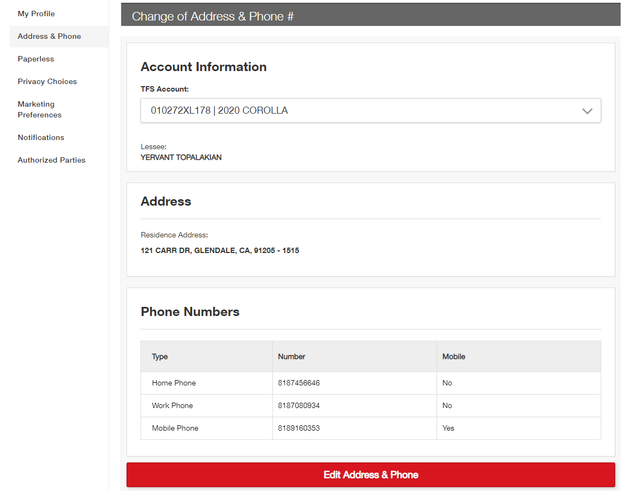Select mobile number 8189160353
This screenshot has width=640, height=491.
coord(299,428)
